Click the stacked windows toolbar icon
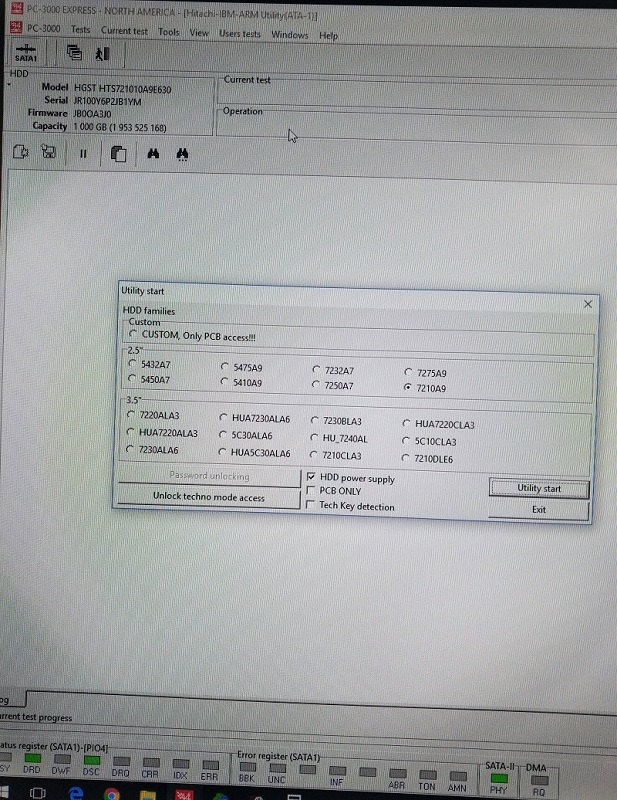The height and width of the screenshot is (800, 617). click(x=75, y=53)
